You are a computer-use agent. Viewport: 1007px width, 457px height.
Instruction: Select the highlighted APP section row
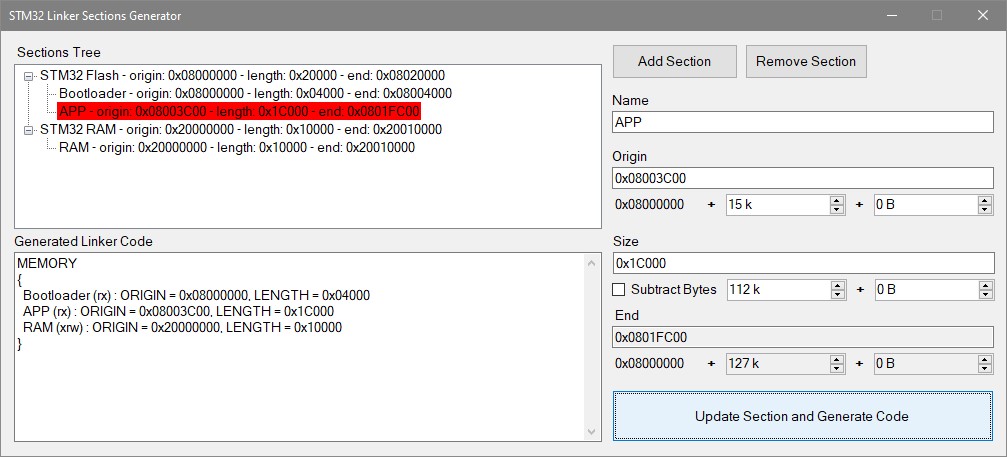[239, 112]
